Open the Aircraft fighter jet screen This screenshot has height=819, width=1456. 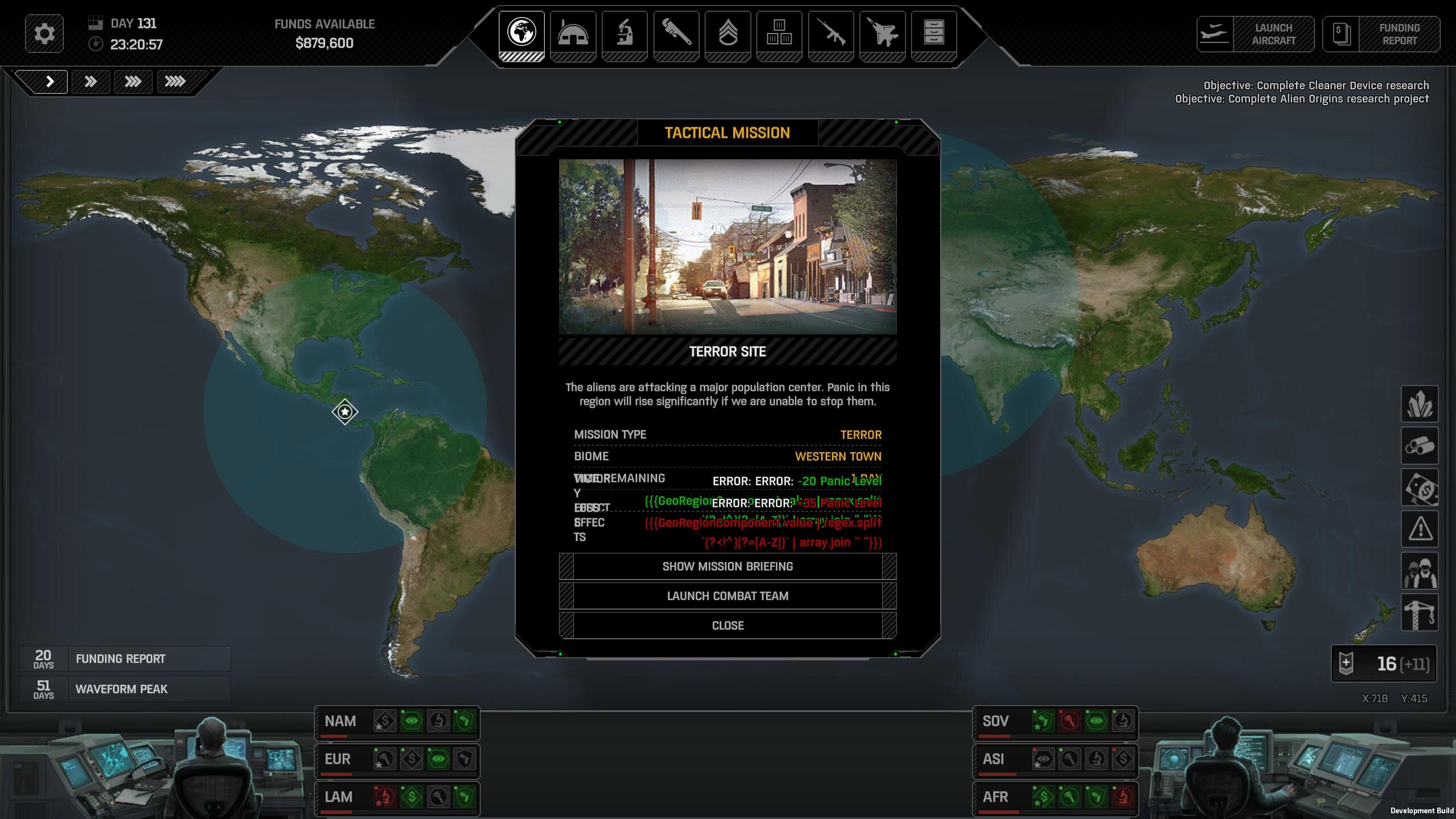point(882,33)
